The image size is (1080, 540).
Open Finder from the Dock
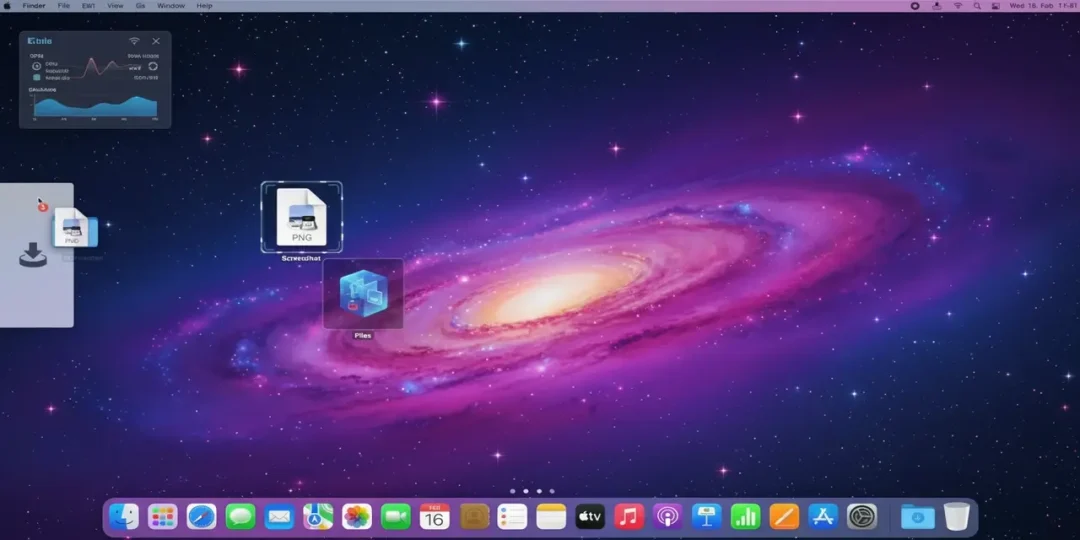(x=124, y=517)
